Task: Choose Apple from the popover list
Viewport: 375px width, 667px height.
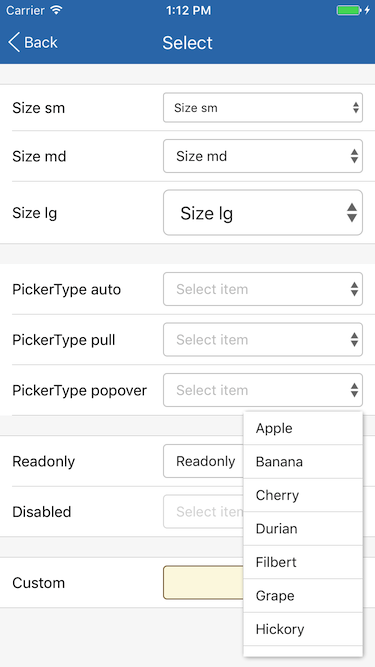Action: [303, 428]
